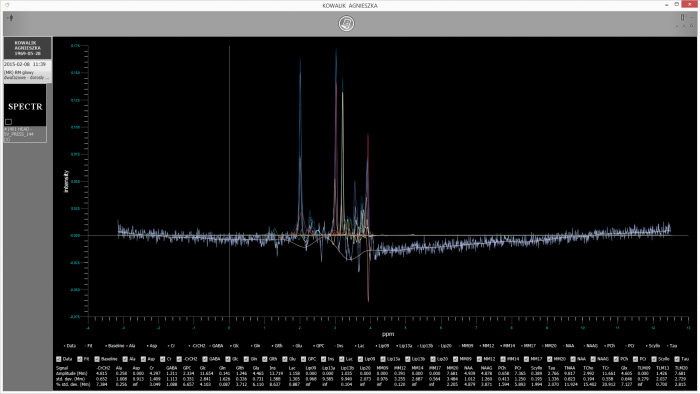This screenshot has height=394, width=700.
Task: Toggle the Cr checkbox
Action: click(x=162, y=359)
